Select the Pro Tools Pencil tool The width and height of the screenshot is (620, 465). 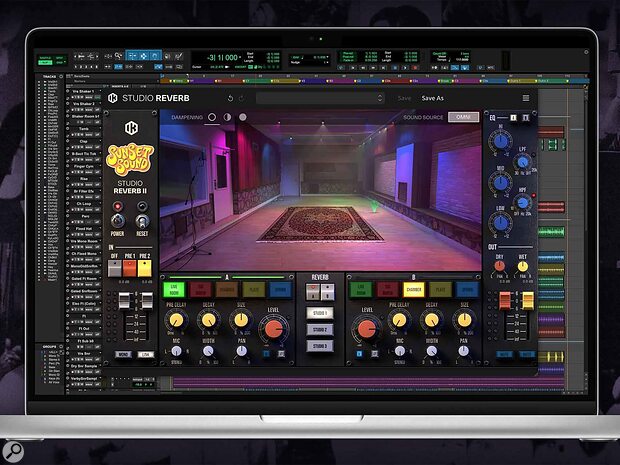coord(179,56)
